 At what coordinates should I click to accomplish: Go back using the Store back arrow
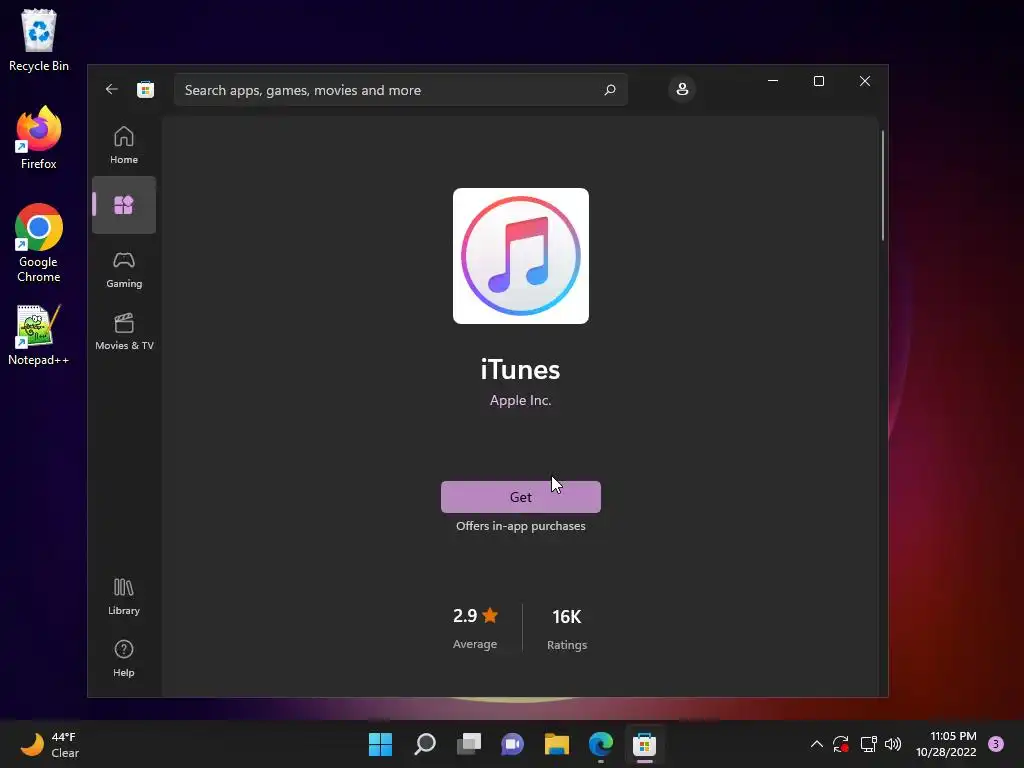(112, 89)
